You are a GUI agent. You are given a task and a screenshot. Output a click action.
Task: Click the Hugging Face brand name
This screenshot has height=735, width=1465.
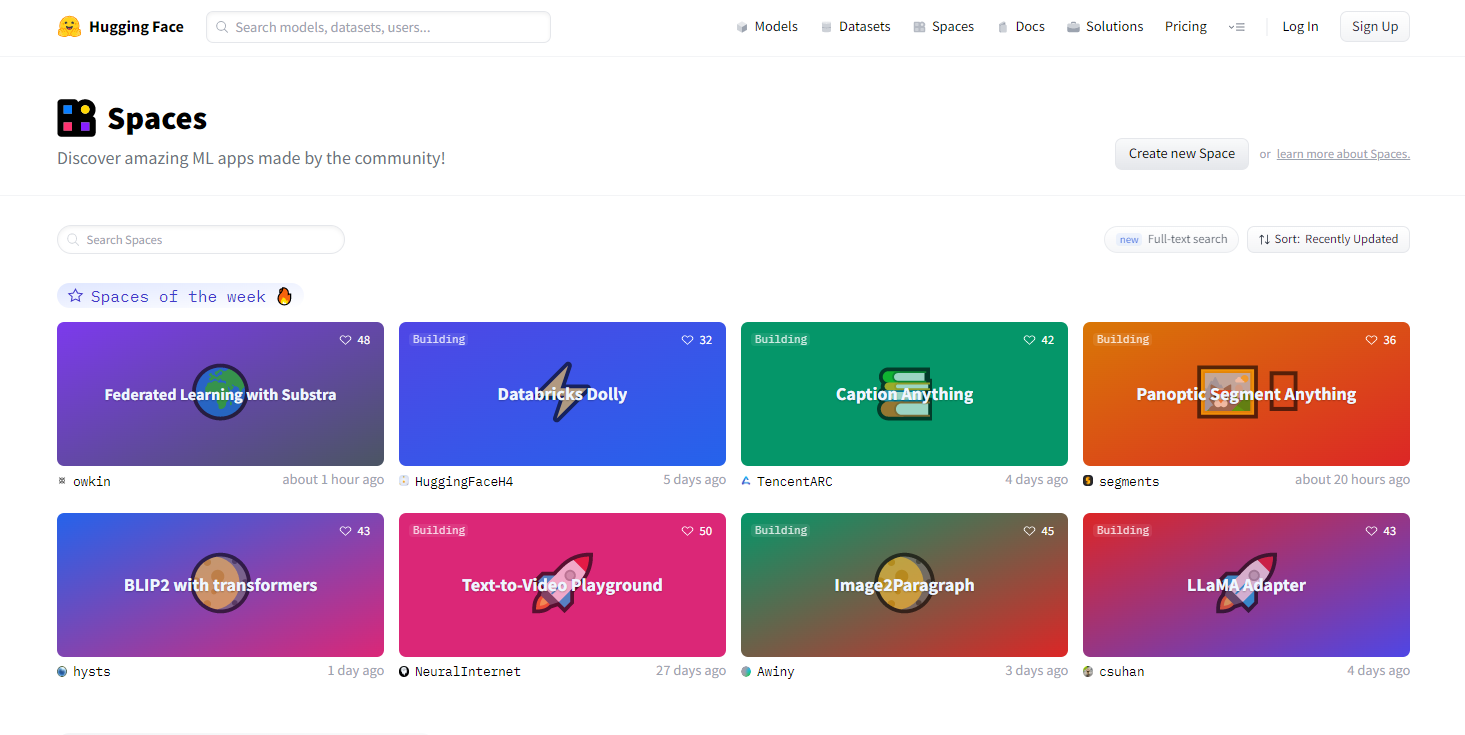pyautogui.click(x=136, y=27)
